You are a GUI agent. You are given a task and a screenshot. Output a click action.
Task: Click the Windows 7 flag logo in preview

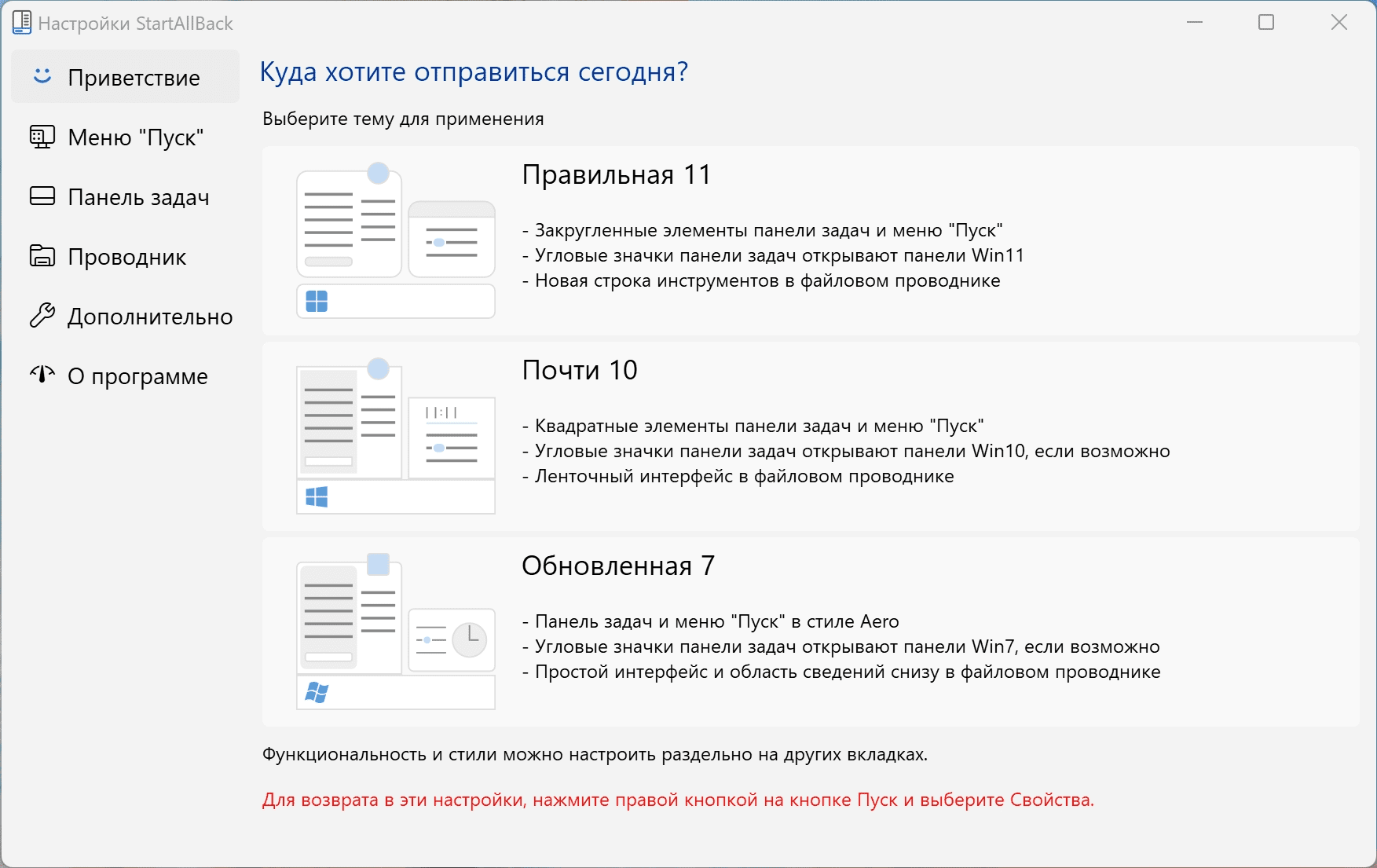point(317,692)
